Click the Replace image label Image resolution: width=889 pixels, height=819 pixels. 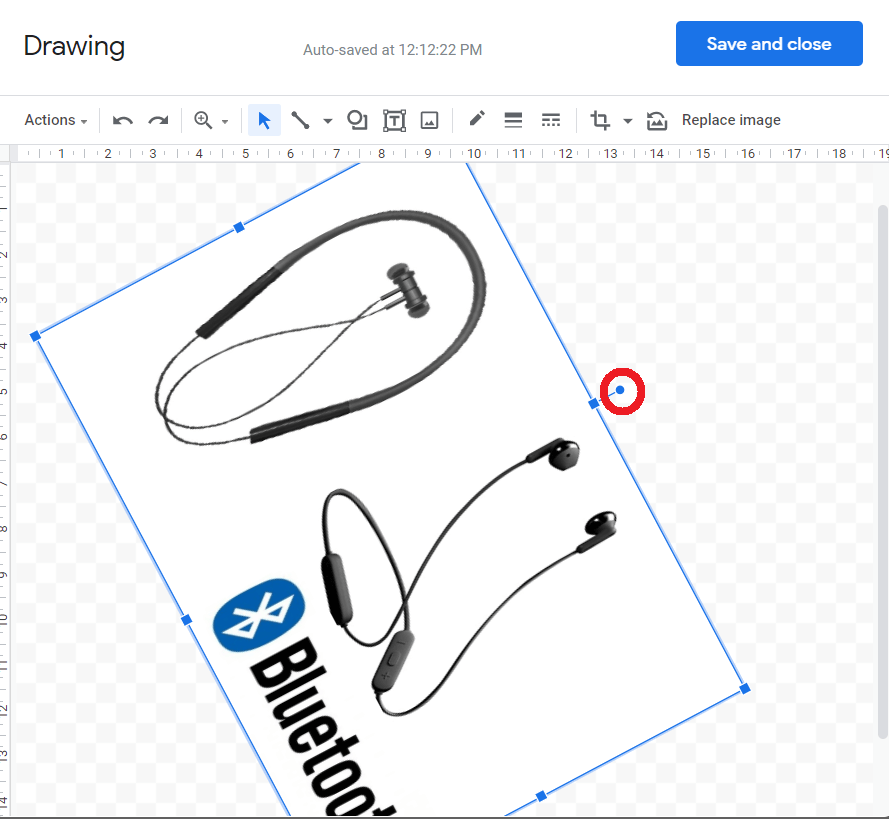[731, 120]
